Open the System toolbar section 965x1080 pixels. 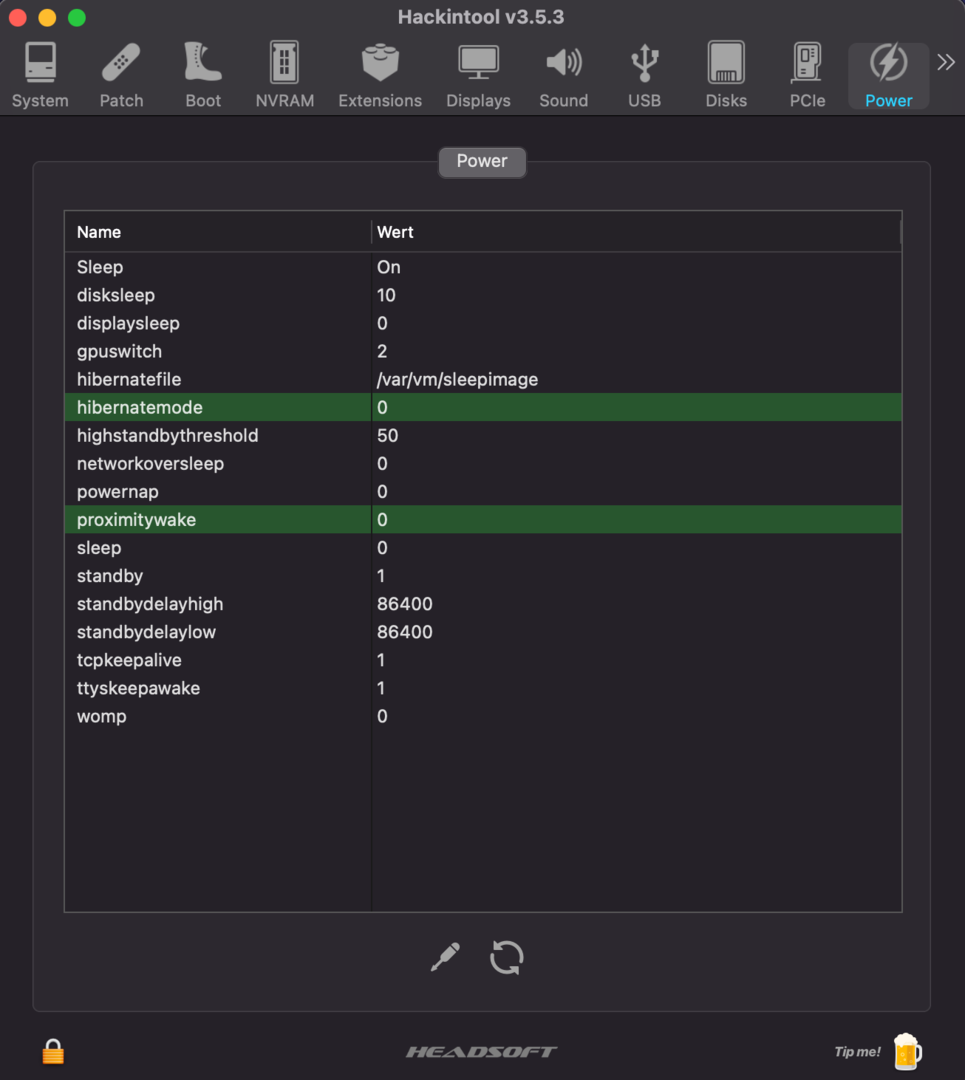pyautogui.click(x=40, y=76)
